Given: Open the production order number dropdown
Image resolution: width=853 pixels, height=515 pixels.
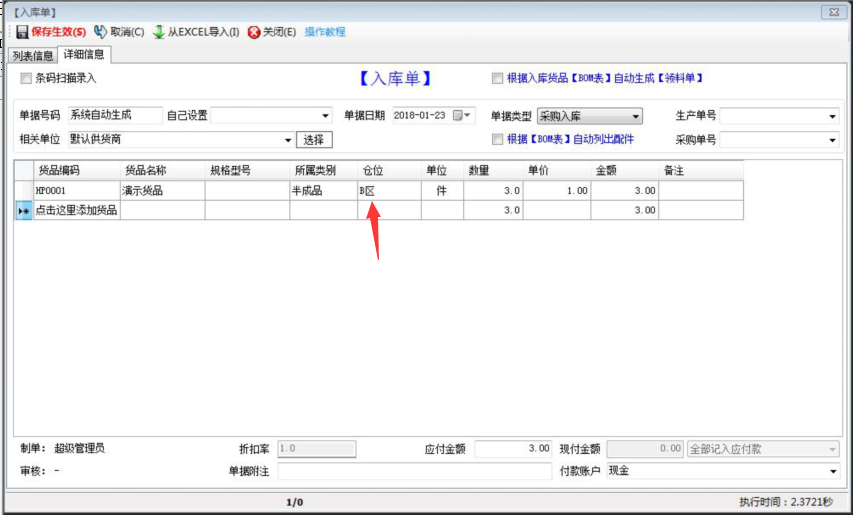Looking at the screenshot, I should pyautogui.click(x=832, y=116).
